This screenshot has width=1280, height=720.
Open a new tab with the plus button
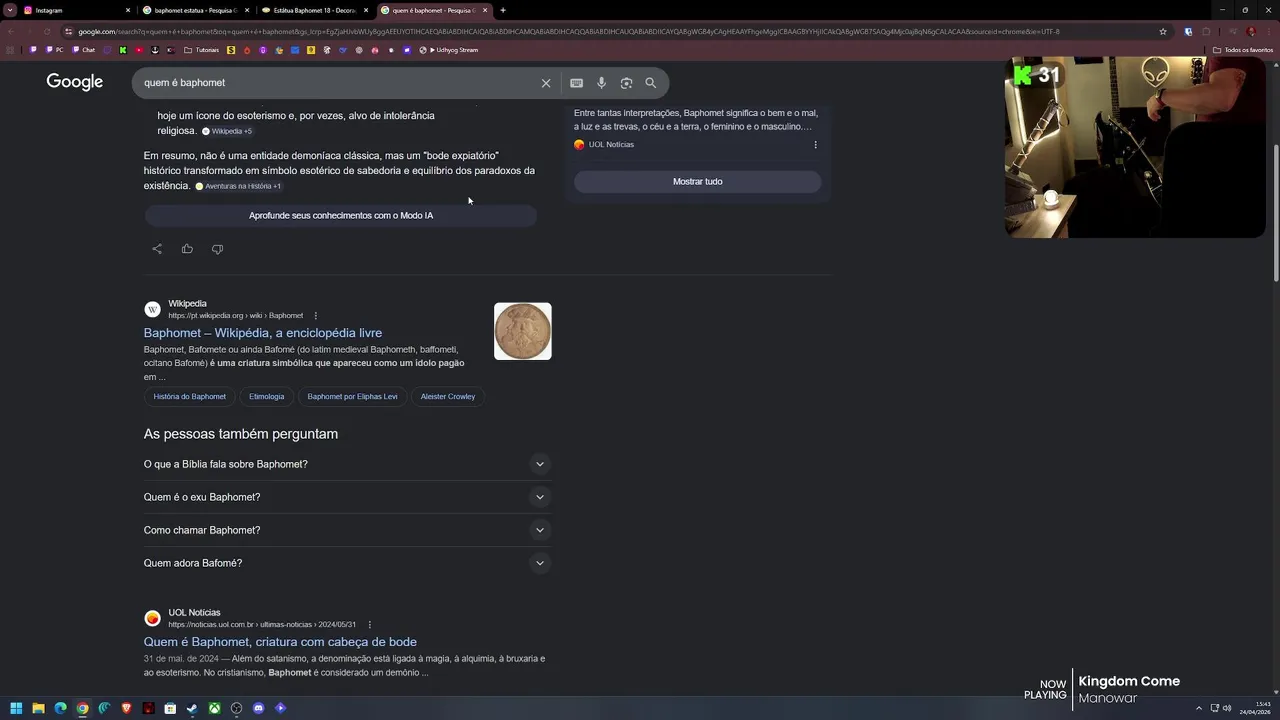click(503, 10)
